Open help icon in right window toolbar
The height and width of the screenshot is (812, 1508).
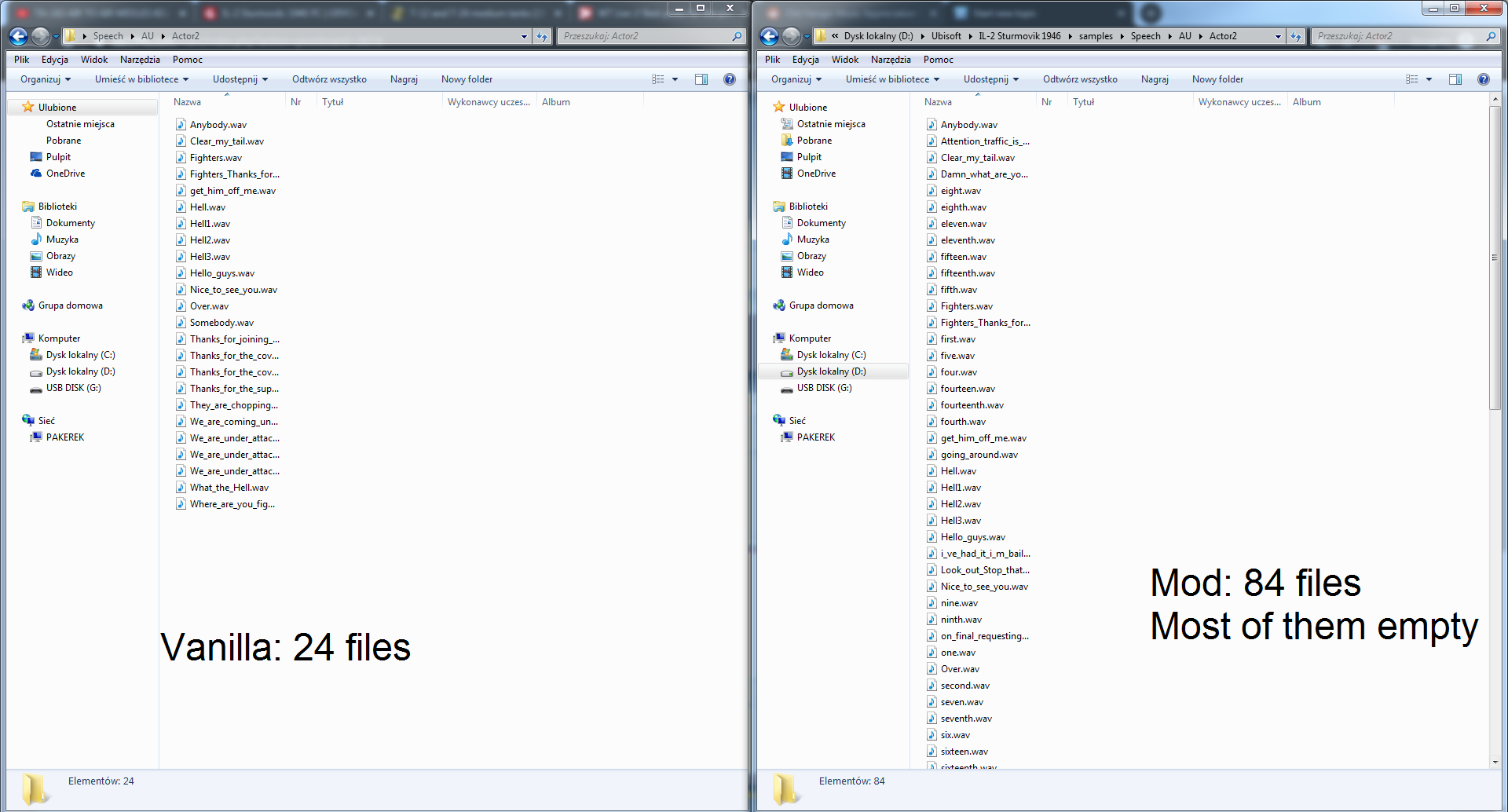click(1484, 79)
